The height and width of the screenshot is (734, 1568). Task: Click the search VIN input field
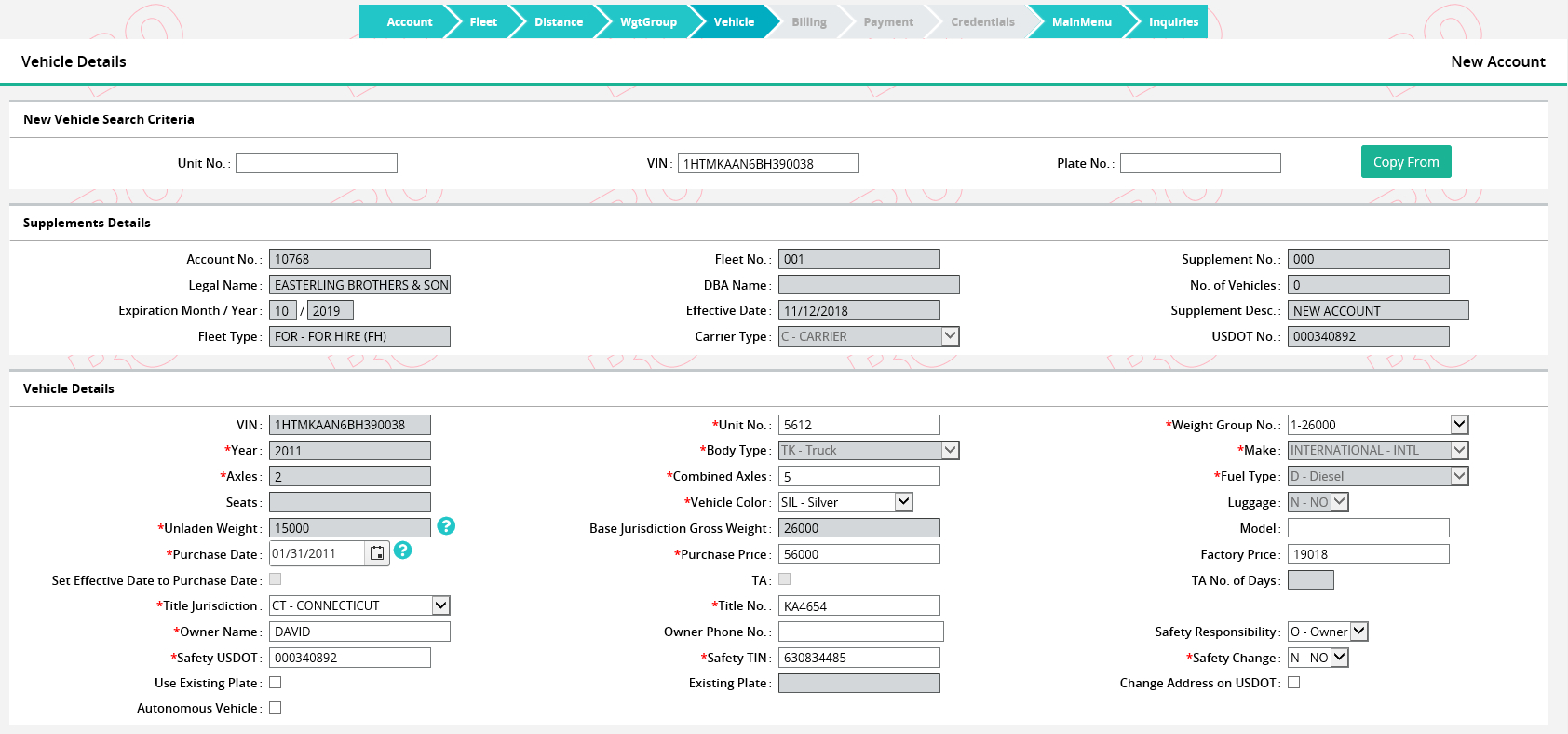pos(767,164)
